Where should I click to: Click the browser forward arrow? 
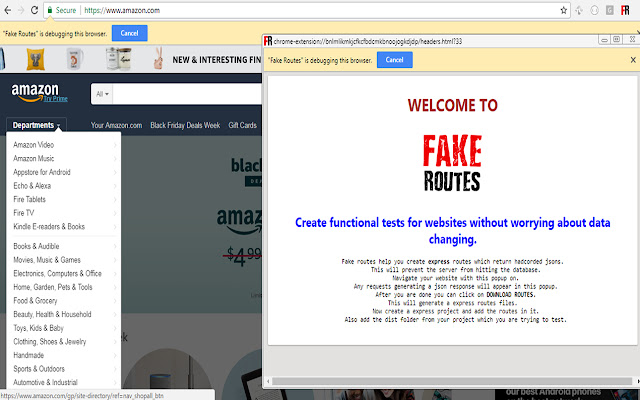point(21,10)
